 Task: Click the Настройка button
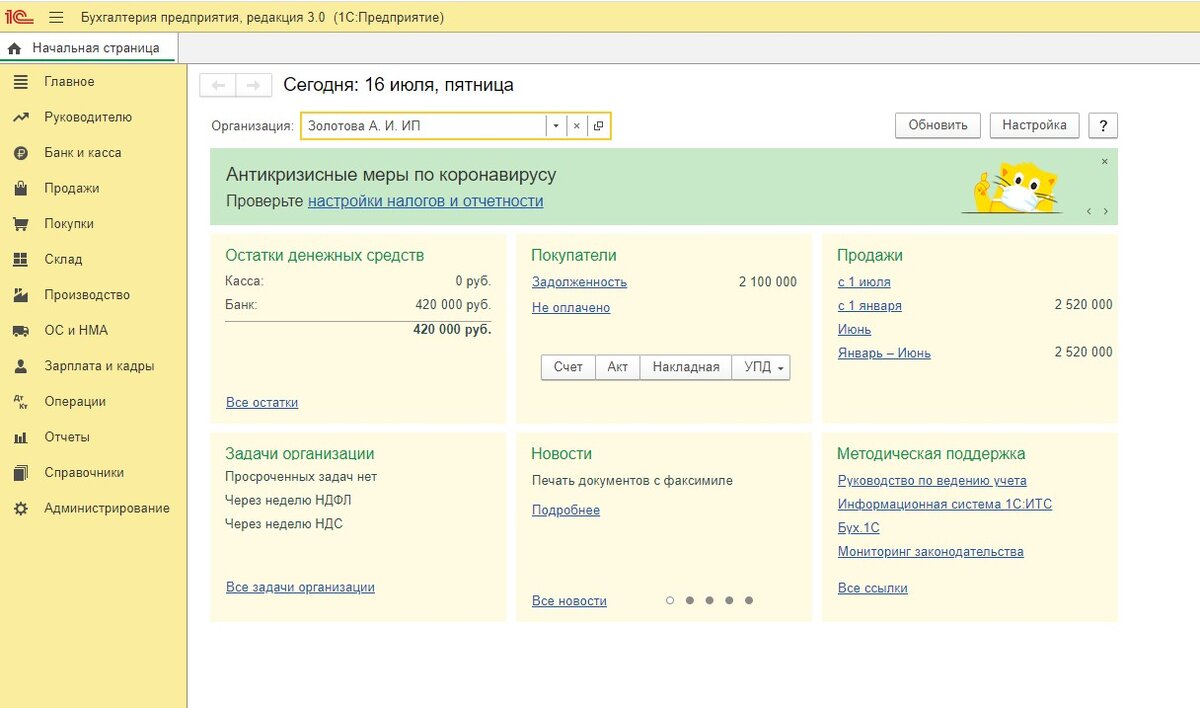tap(1035, 125)
